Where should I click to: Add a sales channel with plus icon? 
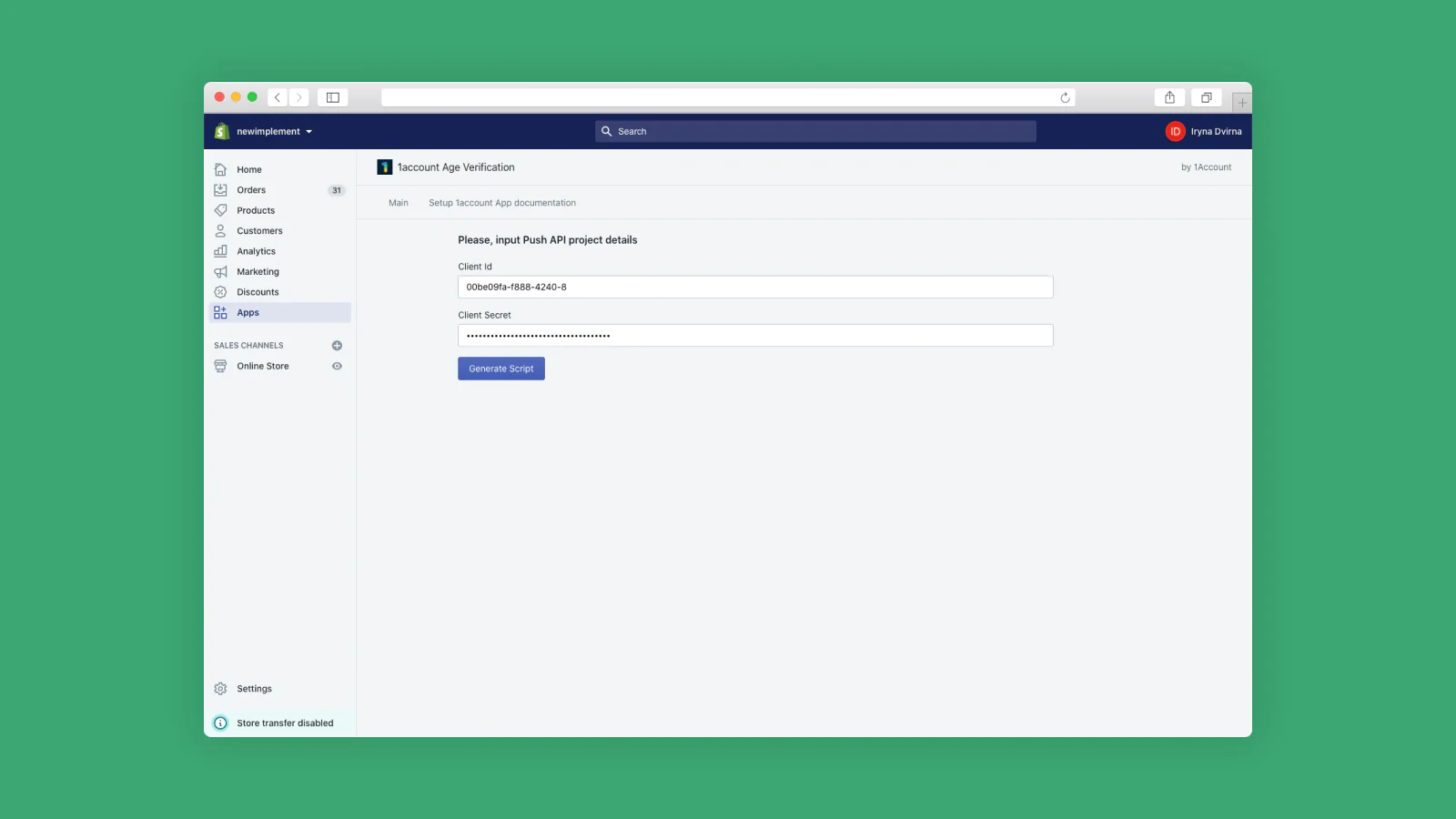(x=337, y=346)
